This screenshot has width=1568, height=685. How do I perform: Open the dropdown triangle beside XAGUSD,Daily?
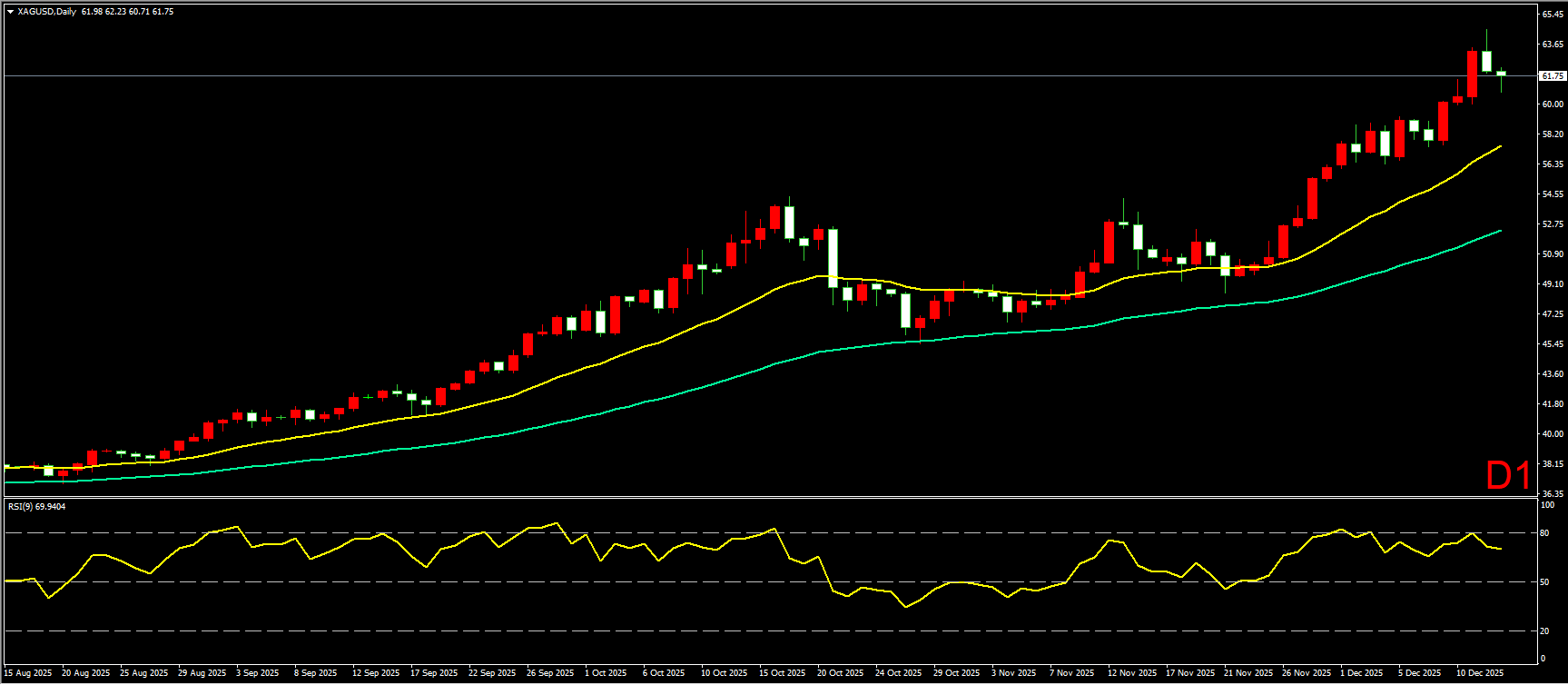[10, 12]
